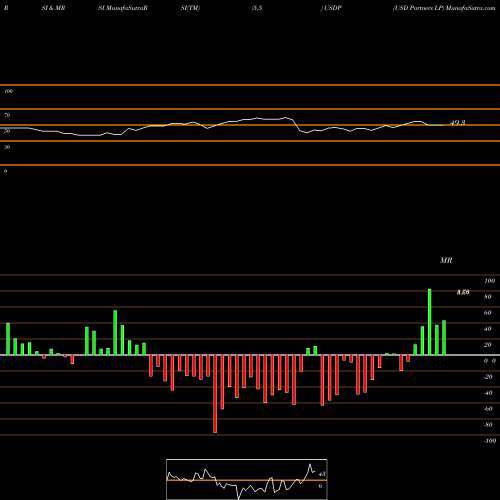Click the last green bar in MR histogram
The width and height of the screenshot is (500, 500).
pos(444,338)
